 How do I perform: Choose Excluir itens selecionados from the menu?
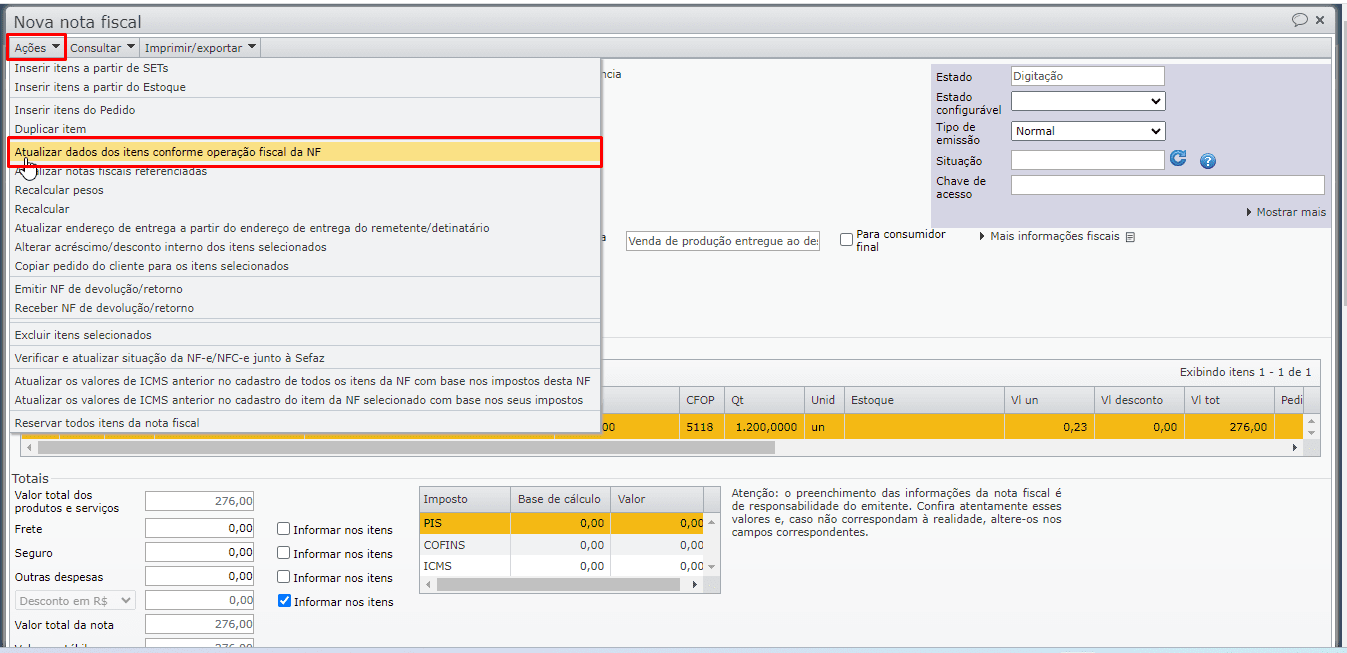pos(83,335)
